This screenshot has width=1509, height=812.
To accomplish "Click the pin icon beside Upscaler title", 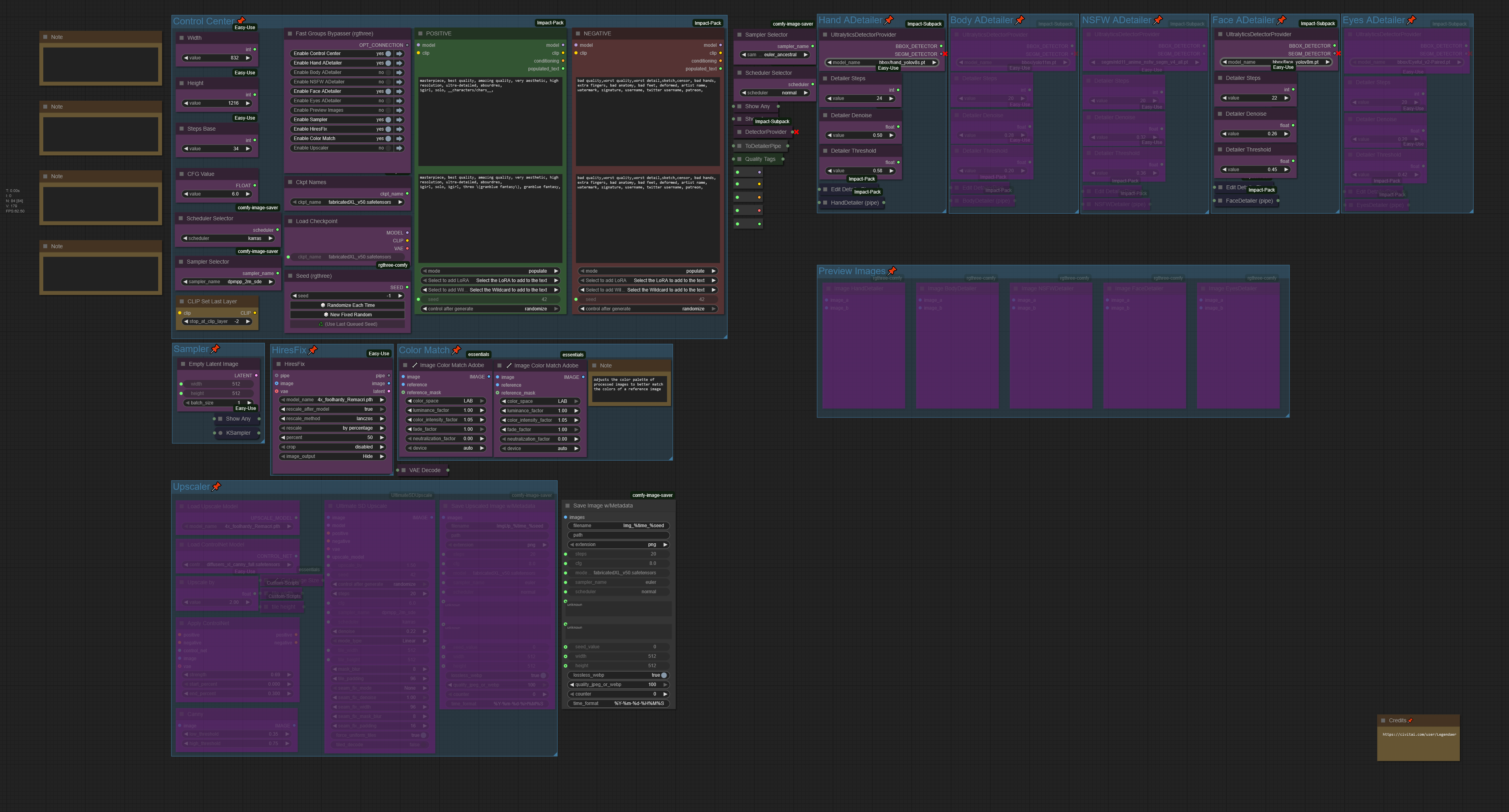I will (x=216, y=486).
